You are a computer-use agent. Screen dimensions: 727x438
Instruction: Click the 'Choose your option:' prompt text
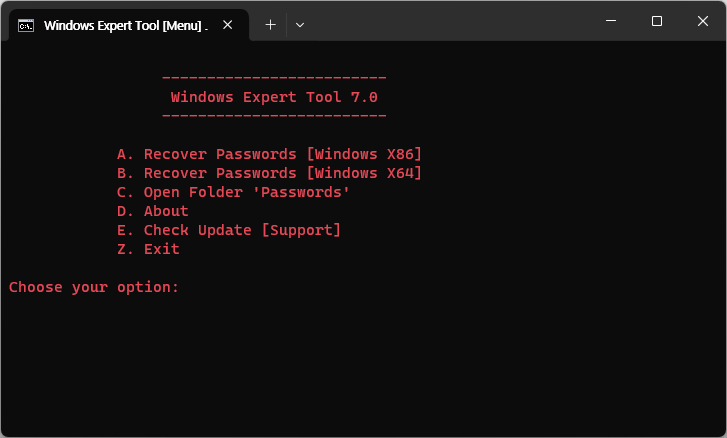94,287
